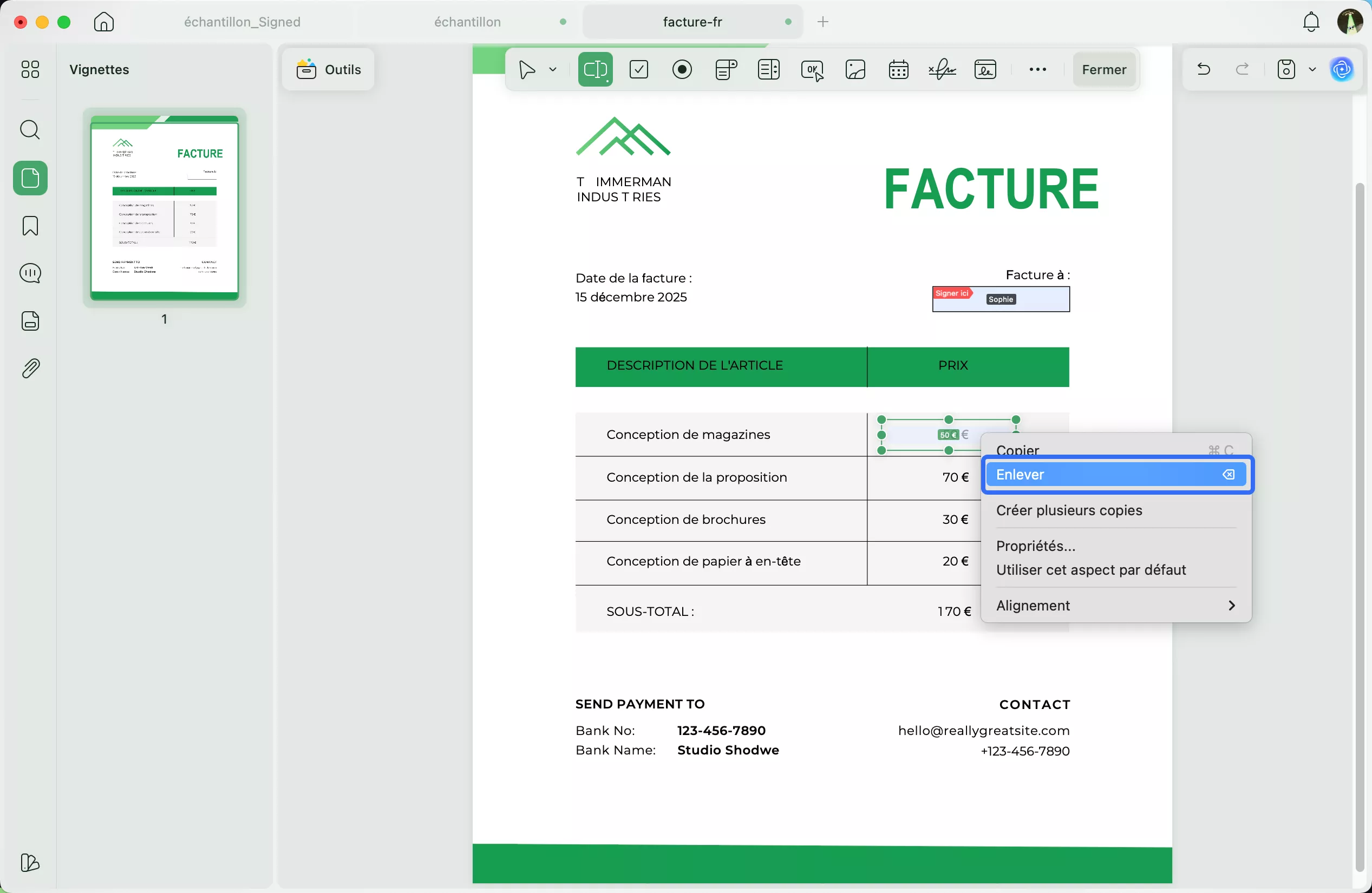Open the notifications bell
Viewport: 1372px width, 893px height.
1311,22
